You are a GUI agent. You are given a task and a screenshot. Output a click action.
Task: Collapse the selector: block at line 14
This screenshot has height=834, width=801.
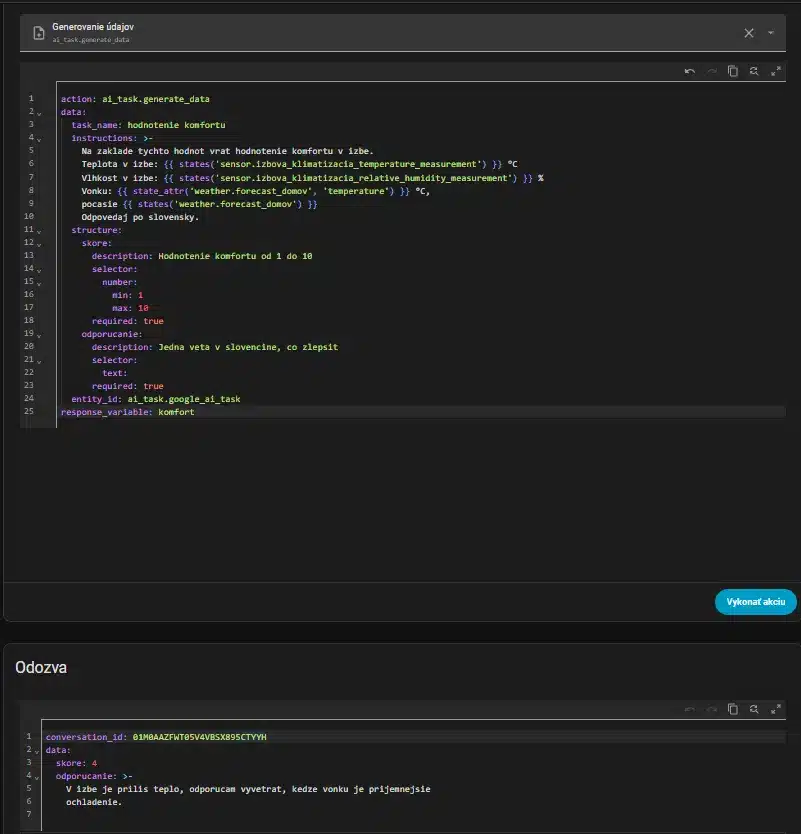click(x=39, y=270)
